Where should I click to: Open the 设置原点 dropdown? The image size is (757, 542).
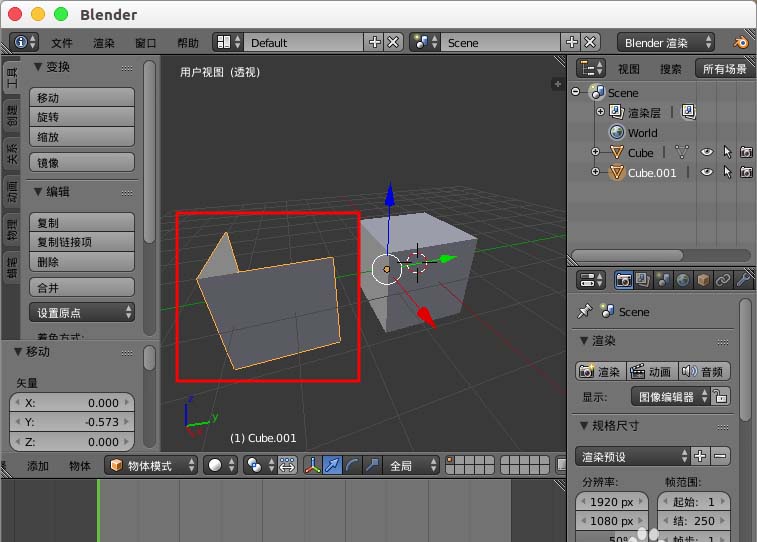[82, 313]
